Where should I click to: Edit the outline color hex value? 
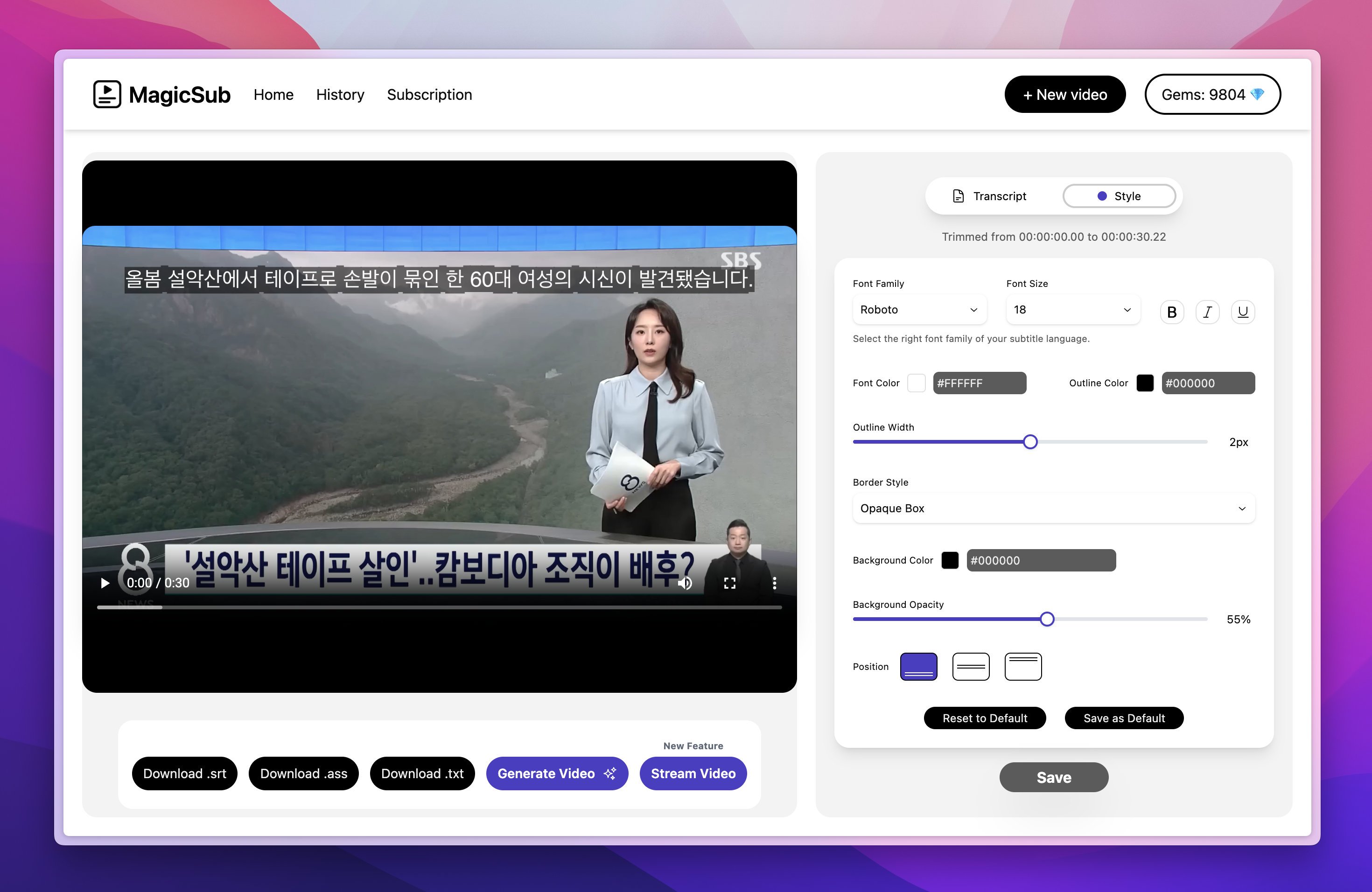pos(1208,383)
